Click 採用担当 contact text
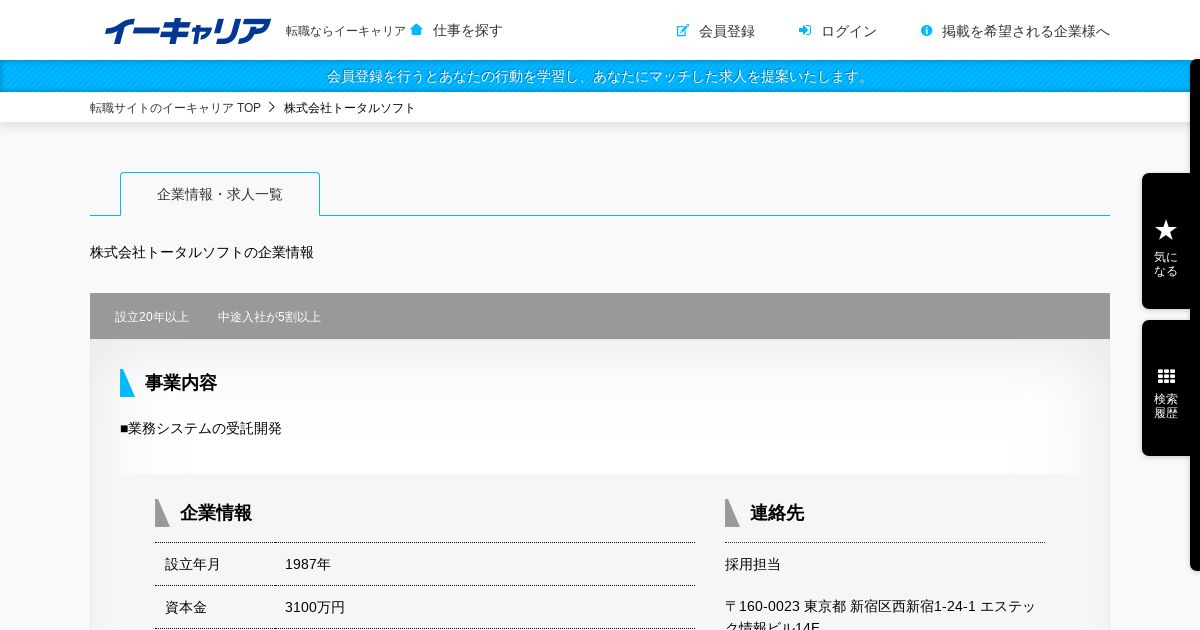 753,564
